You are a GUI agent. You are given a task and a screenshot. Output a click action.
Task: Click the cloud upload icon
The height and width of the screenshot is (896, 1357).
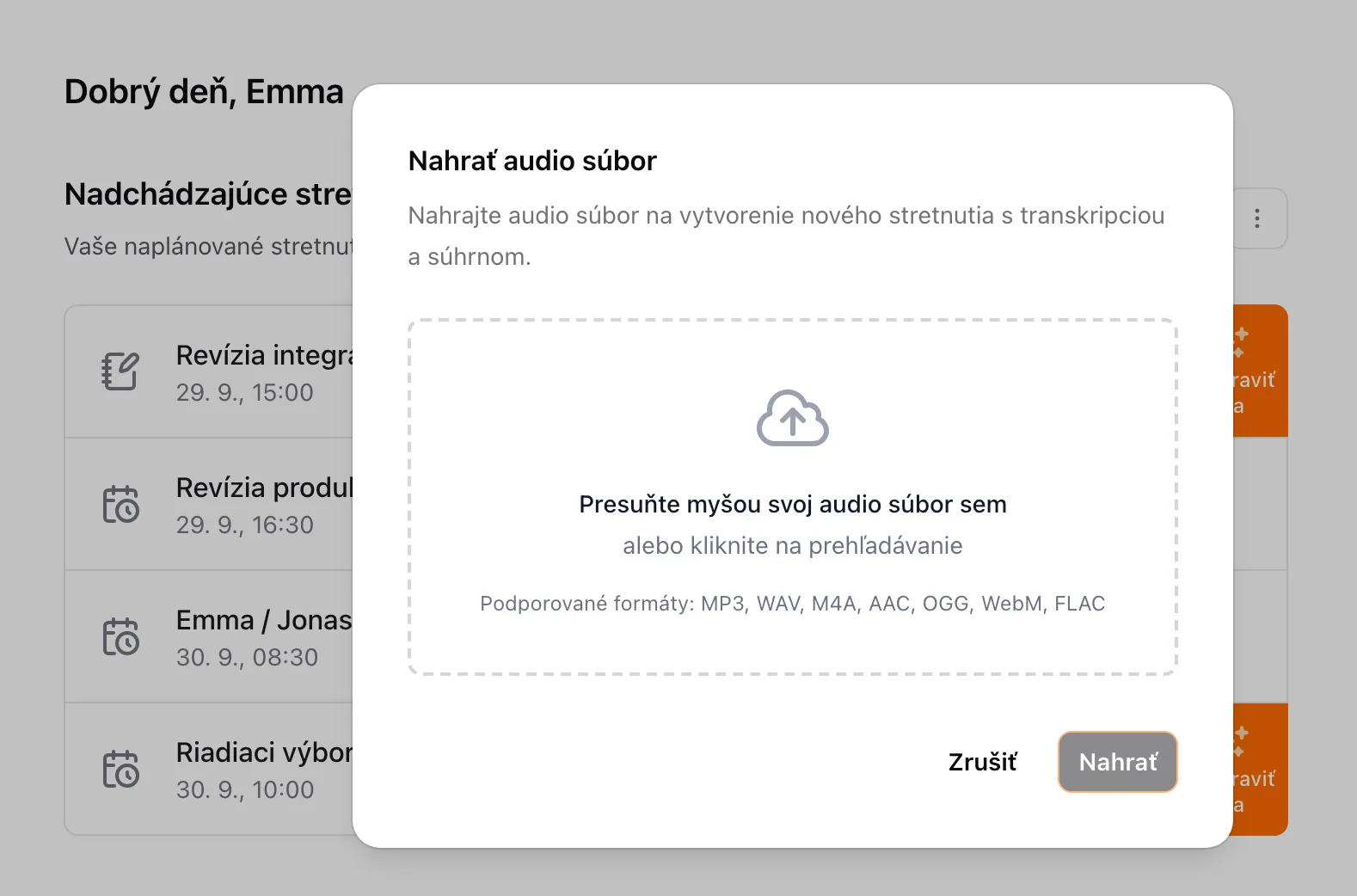(792, 418)
